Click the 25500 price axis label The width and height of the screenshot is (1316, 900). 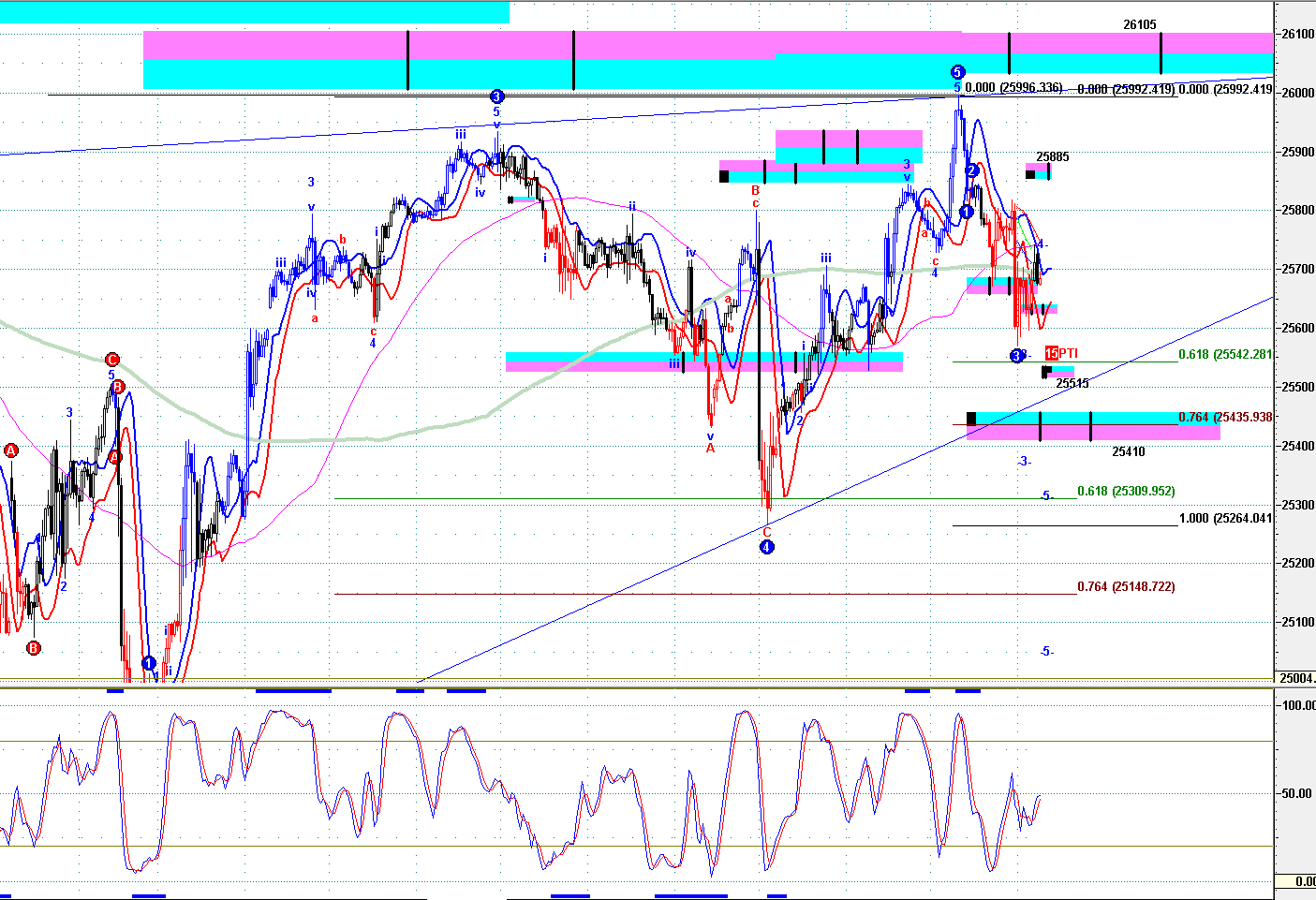point(1297,387)
